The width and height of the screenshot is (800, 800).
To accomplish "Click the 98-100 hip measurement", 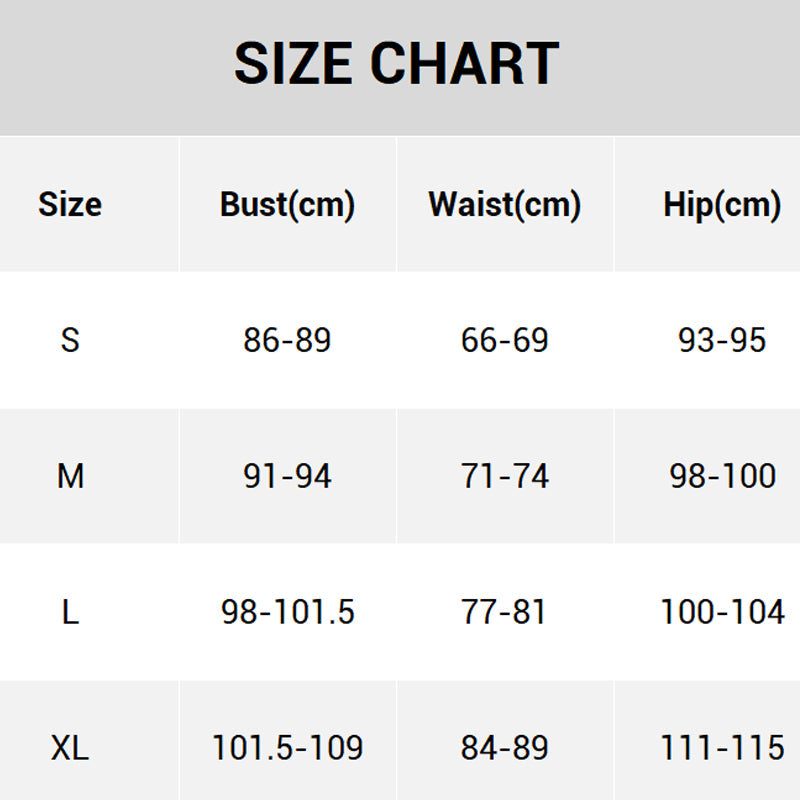I will (722, 476).
